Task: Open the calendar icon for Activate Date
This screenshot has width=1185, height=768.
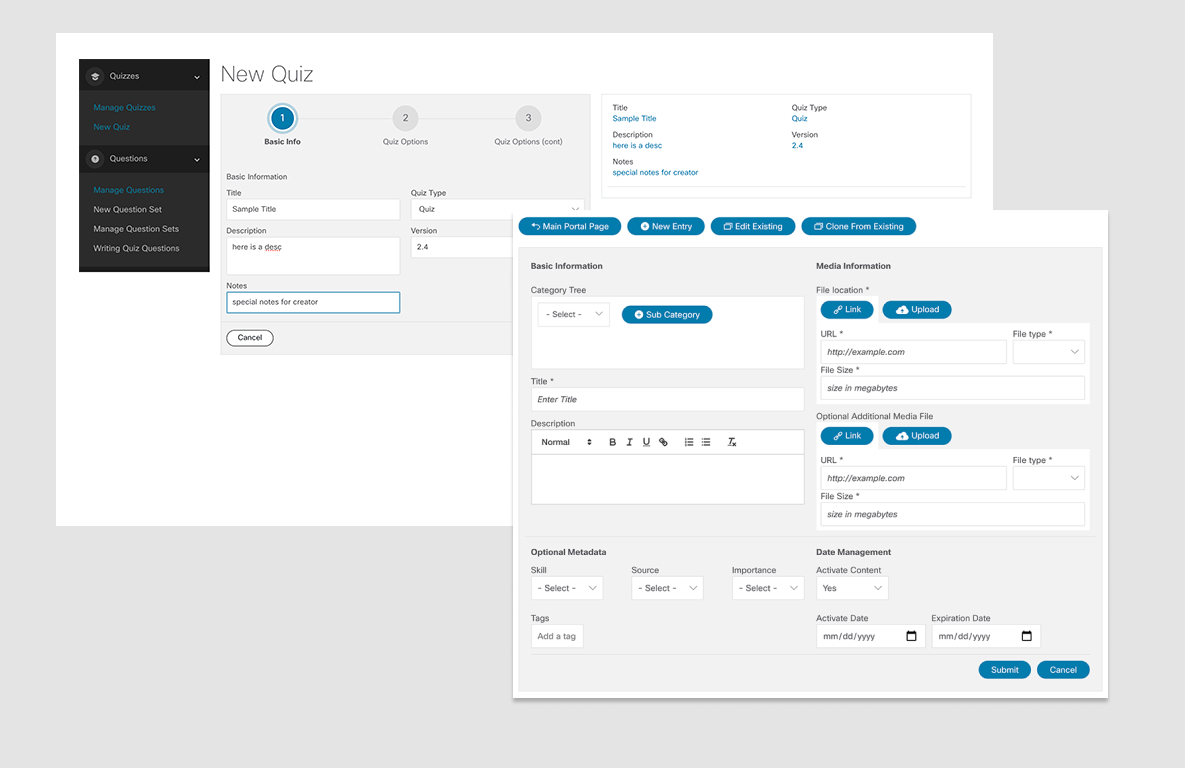Action: [910, 636]
